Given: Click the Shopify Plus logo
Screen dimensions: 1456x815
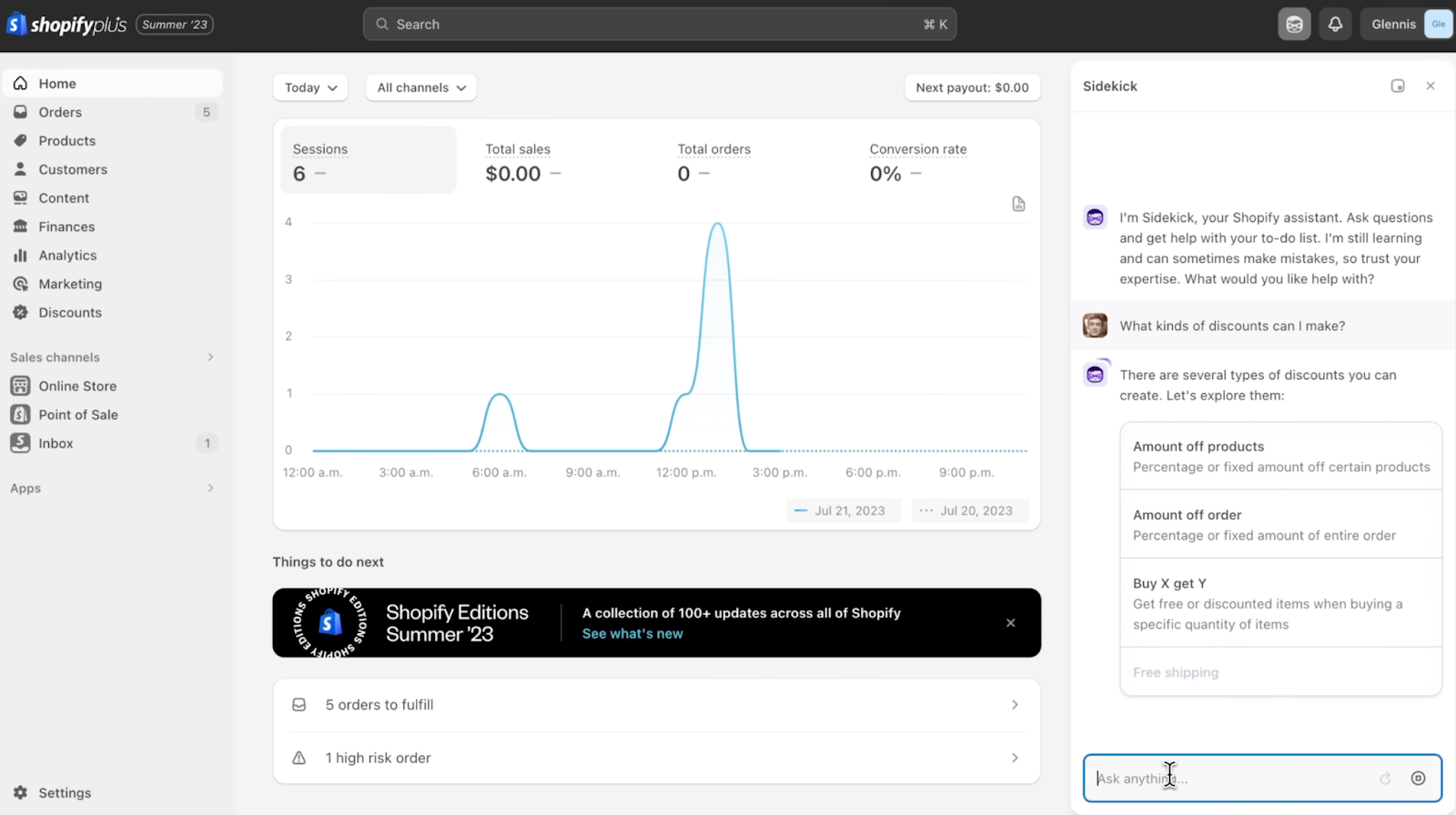Looking at the screenshot, I should point(67,25).
